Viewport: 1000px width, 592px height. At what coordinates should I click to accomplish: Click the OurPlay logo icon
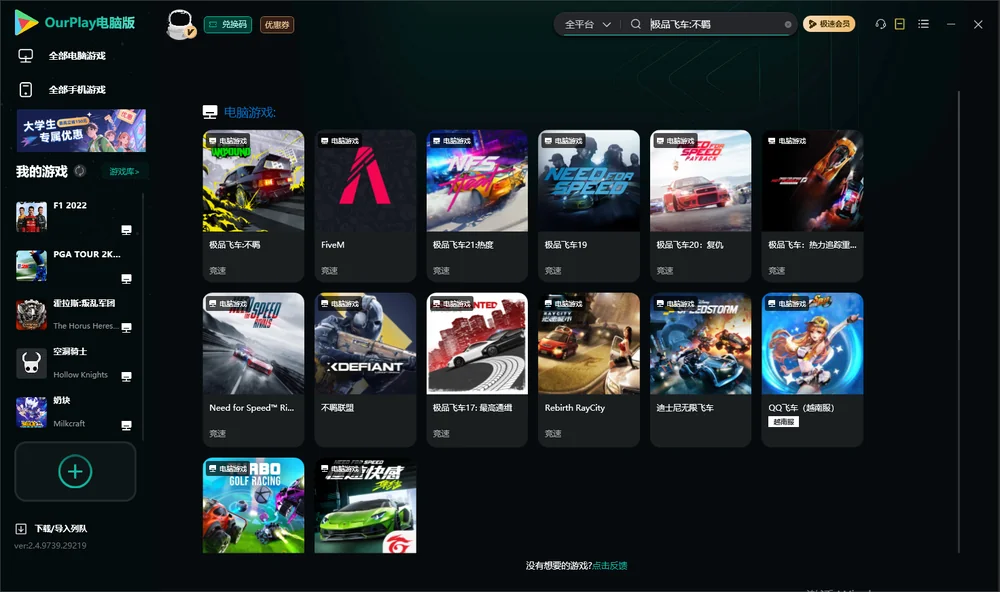(26, 22)
